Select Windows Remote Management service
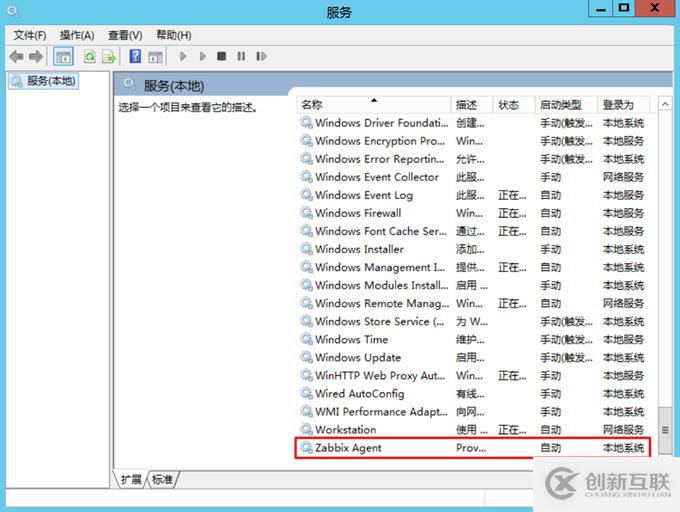Image resolution: width=680 pixels, height=512 pixels. [x=473, y=303]
